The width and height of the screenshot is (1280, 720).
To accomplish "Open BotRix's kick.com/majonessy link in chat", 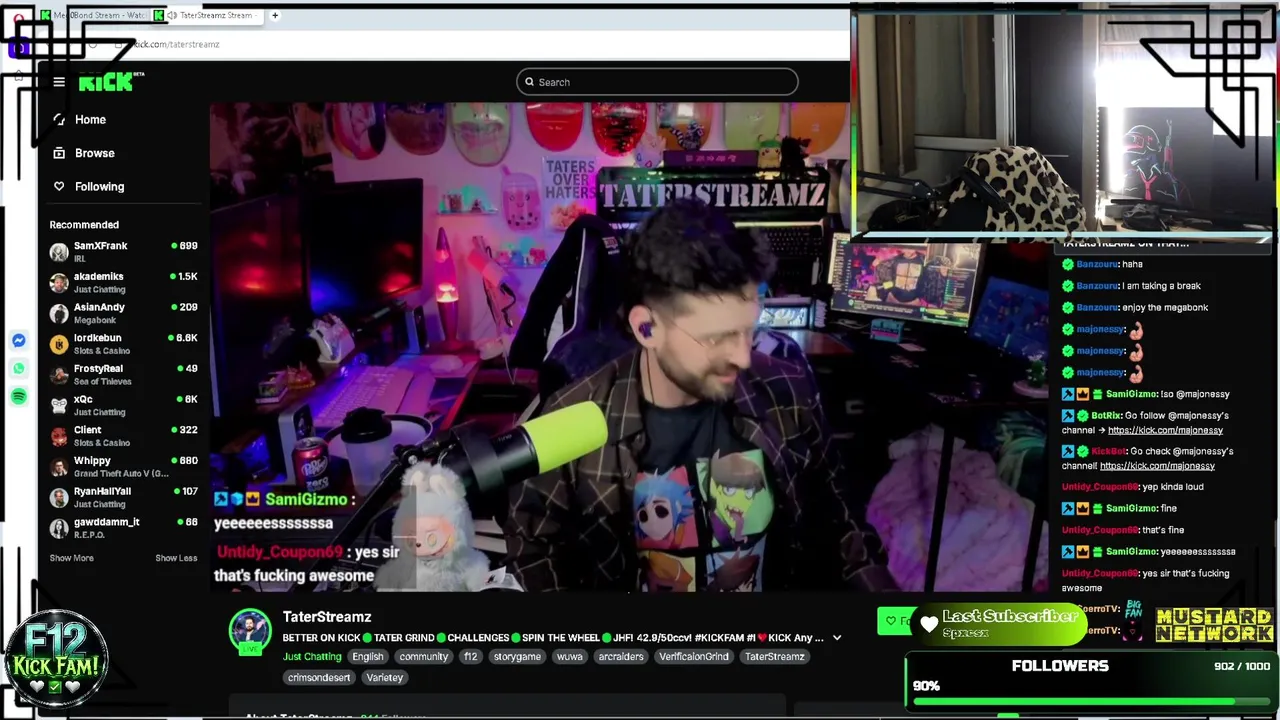I will 1165,430.
